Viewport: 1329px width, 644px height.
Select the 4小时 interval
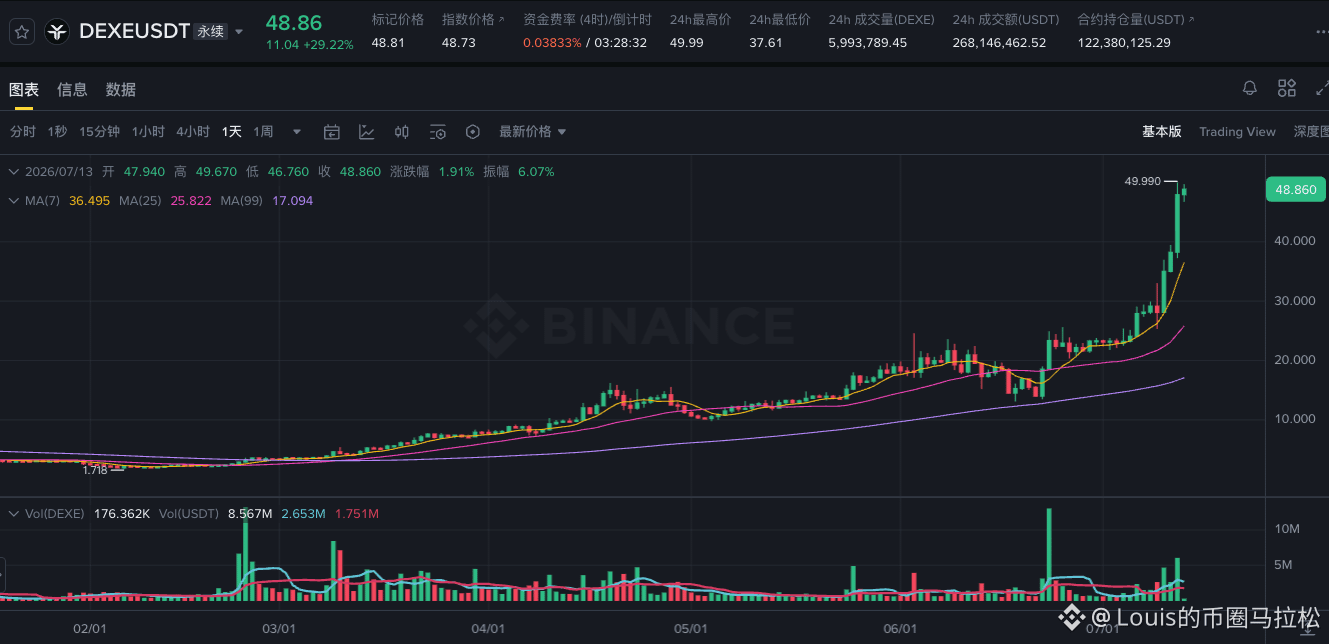click(x=193, y=132)
